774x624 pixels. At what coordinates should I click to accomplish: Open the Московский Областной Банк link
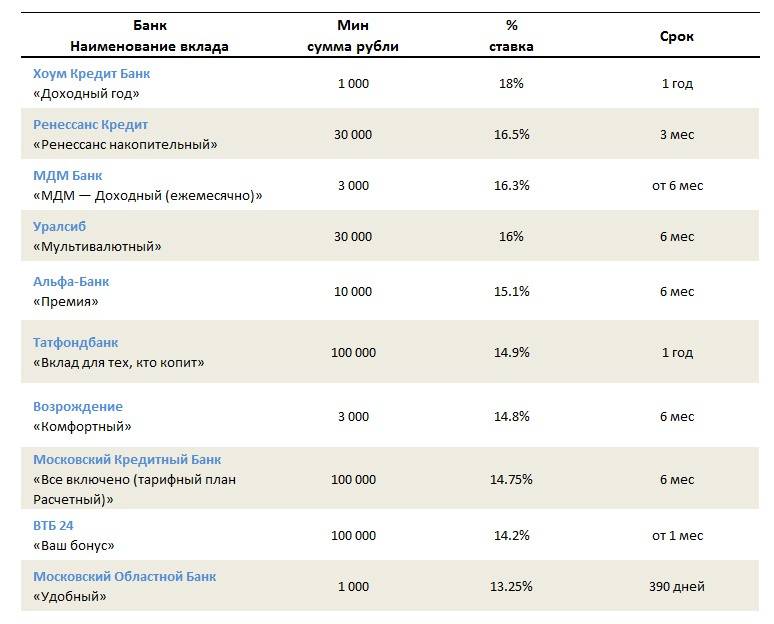tap(124, 577)
